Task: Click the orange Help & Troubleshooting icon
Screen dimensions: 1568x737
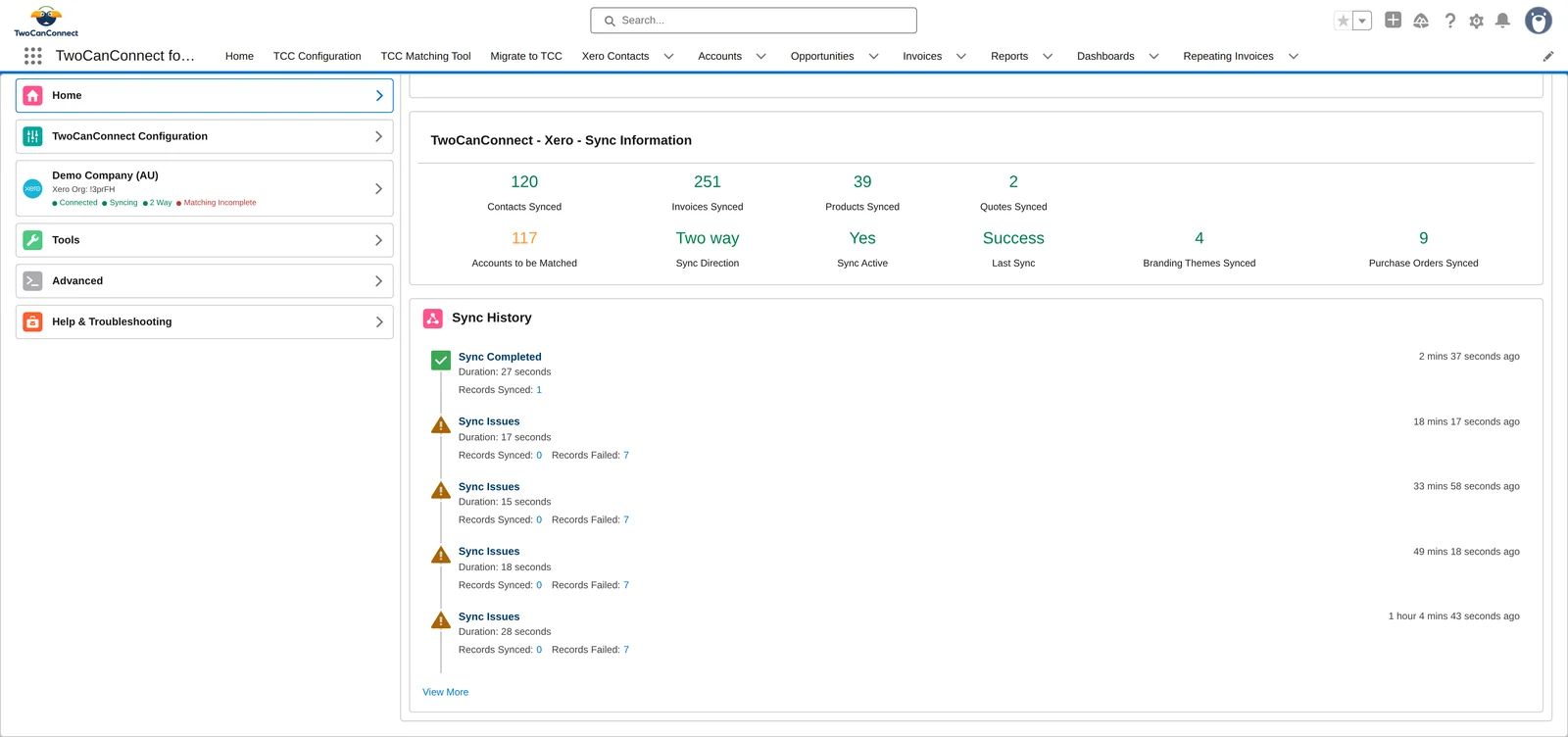Action: [x=32, y=321]
